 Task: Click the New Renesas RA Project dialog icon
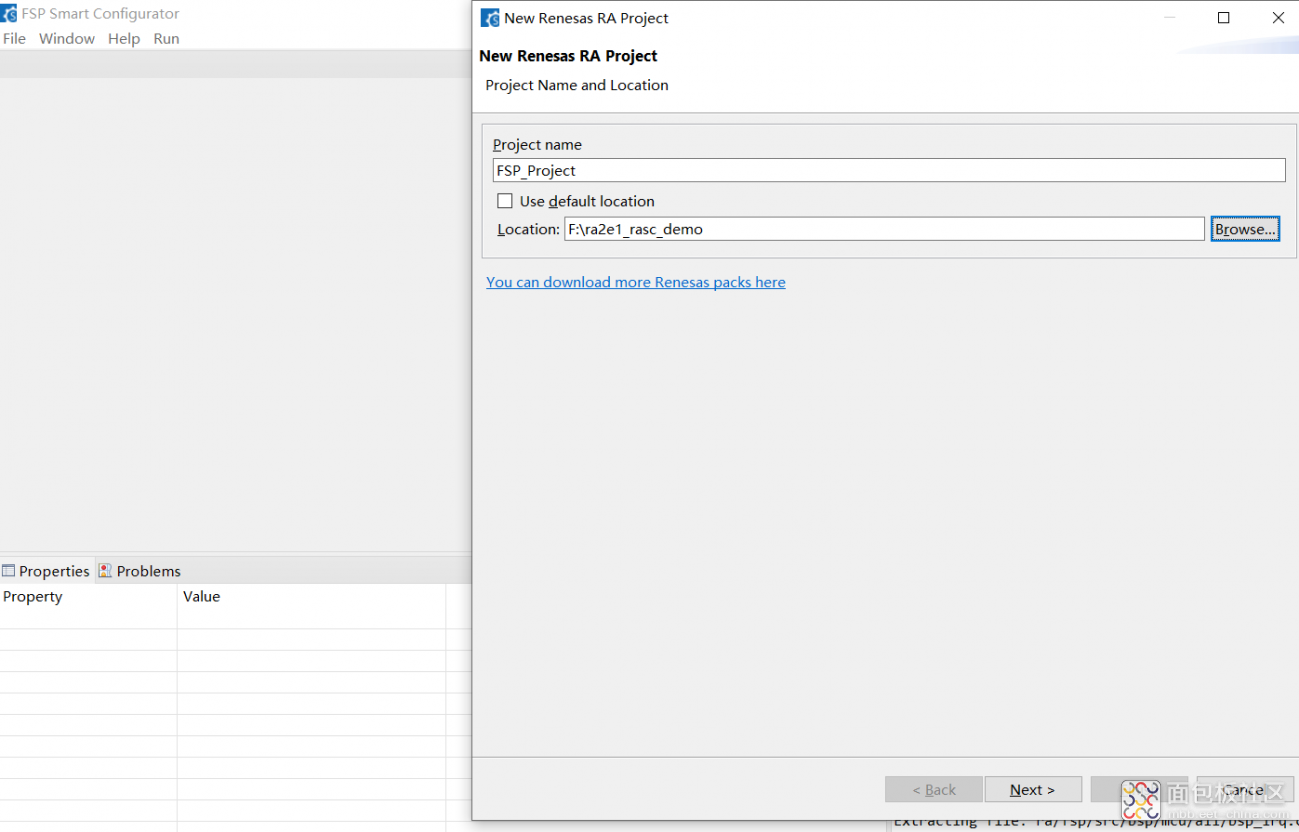click(x=490, y=18)
